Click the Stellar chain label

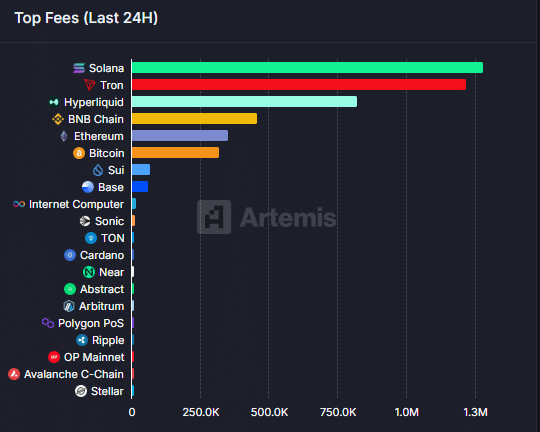click(x=107, y=391)
